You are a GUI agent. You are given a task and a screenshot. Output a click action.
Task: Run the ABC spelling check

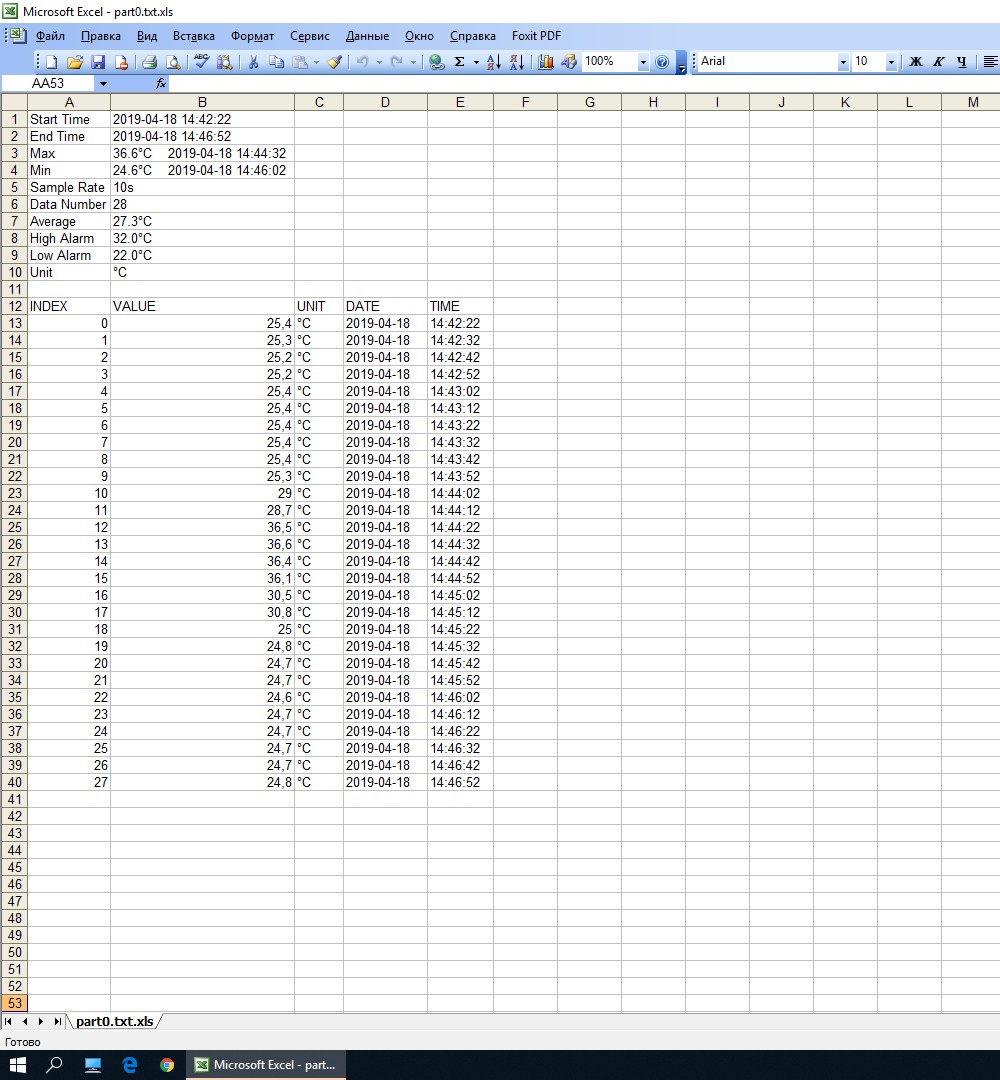click(201, 62)
